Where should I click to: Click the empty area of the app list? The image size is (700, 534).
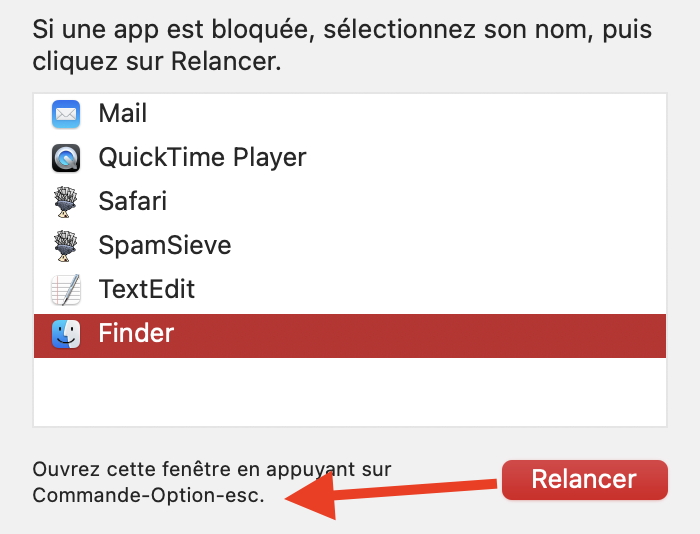350,392
